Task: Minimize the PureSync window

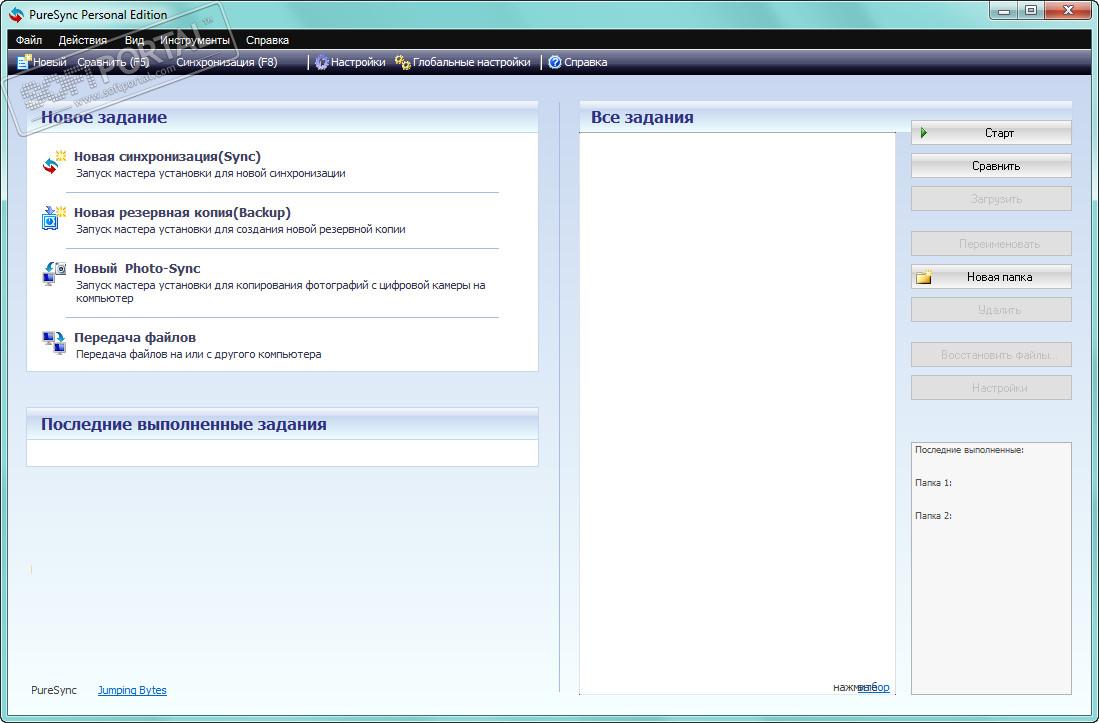Action: (1004, 10)
